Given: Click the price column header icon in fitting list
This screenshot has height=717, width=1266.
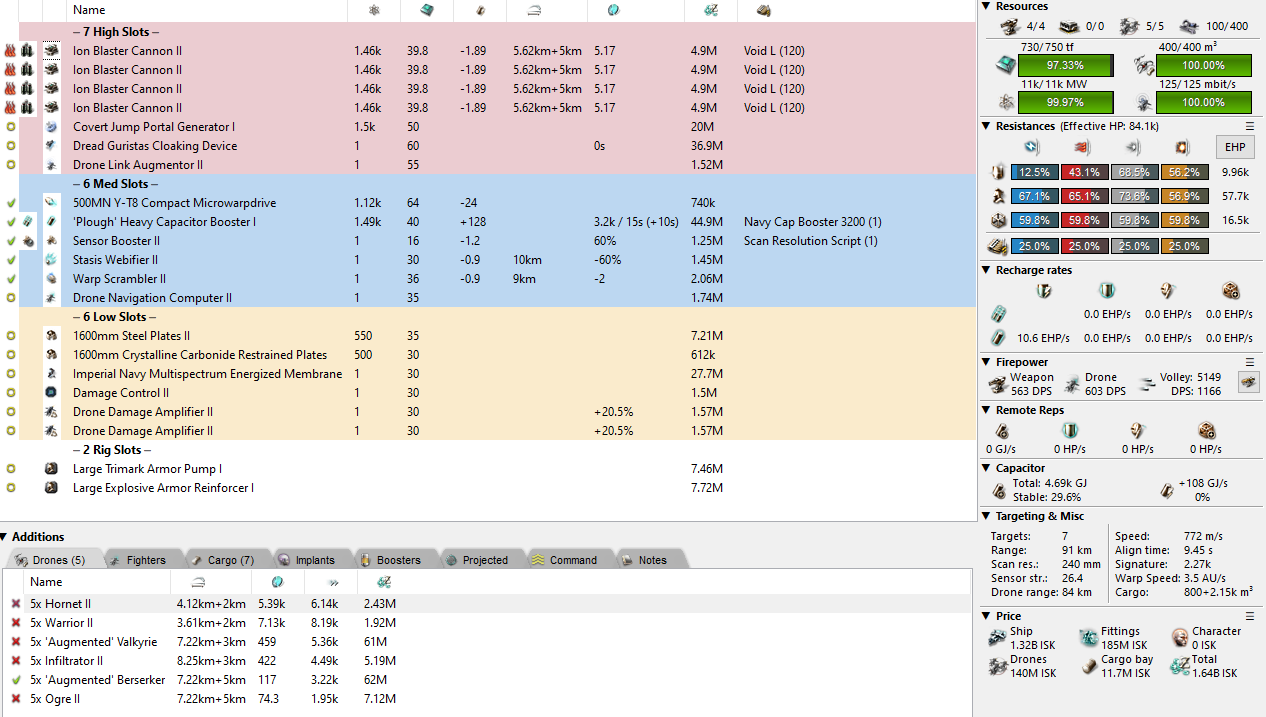Looking at the screenshot, I should tap(710, 10).
